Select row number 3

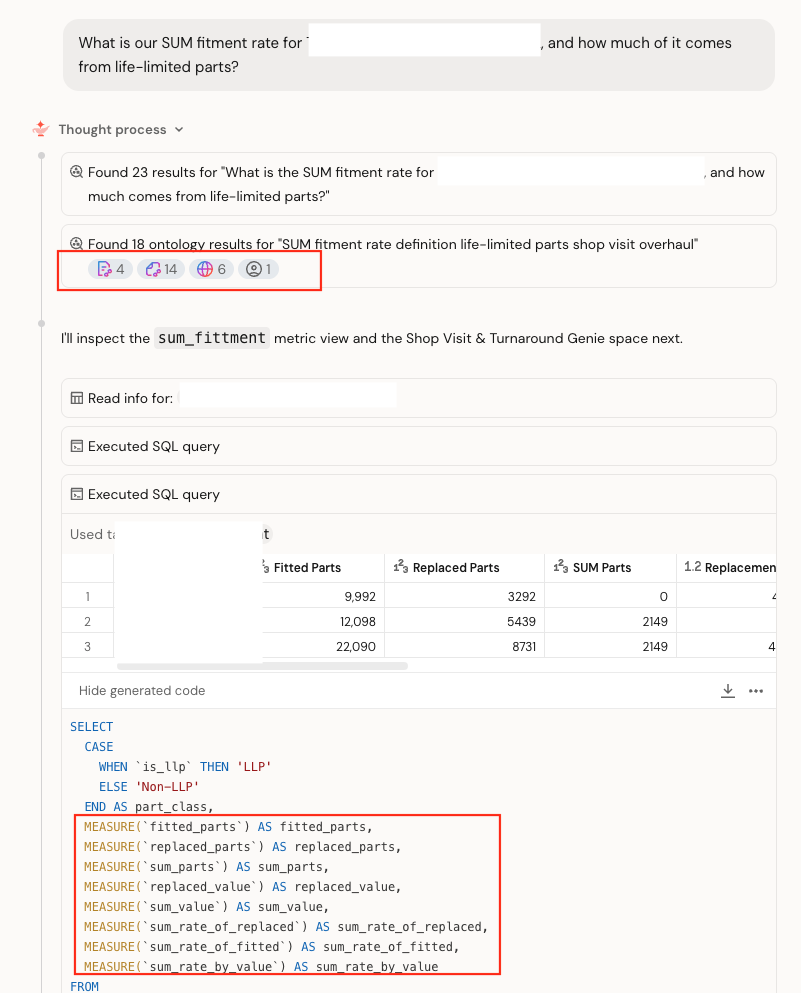pyautogui.click(x=87, y=647)
